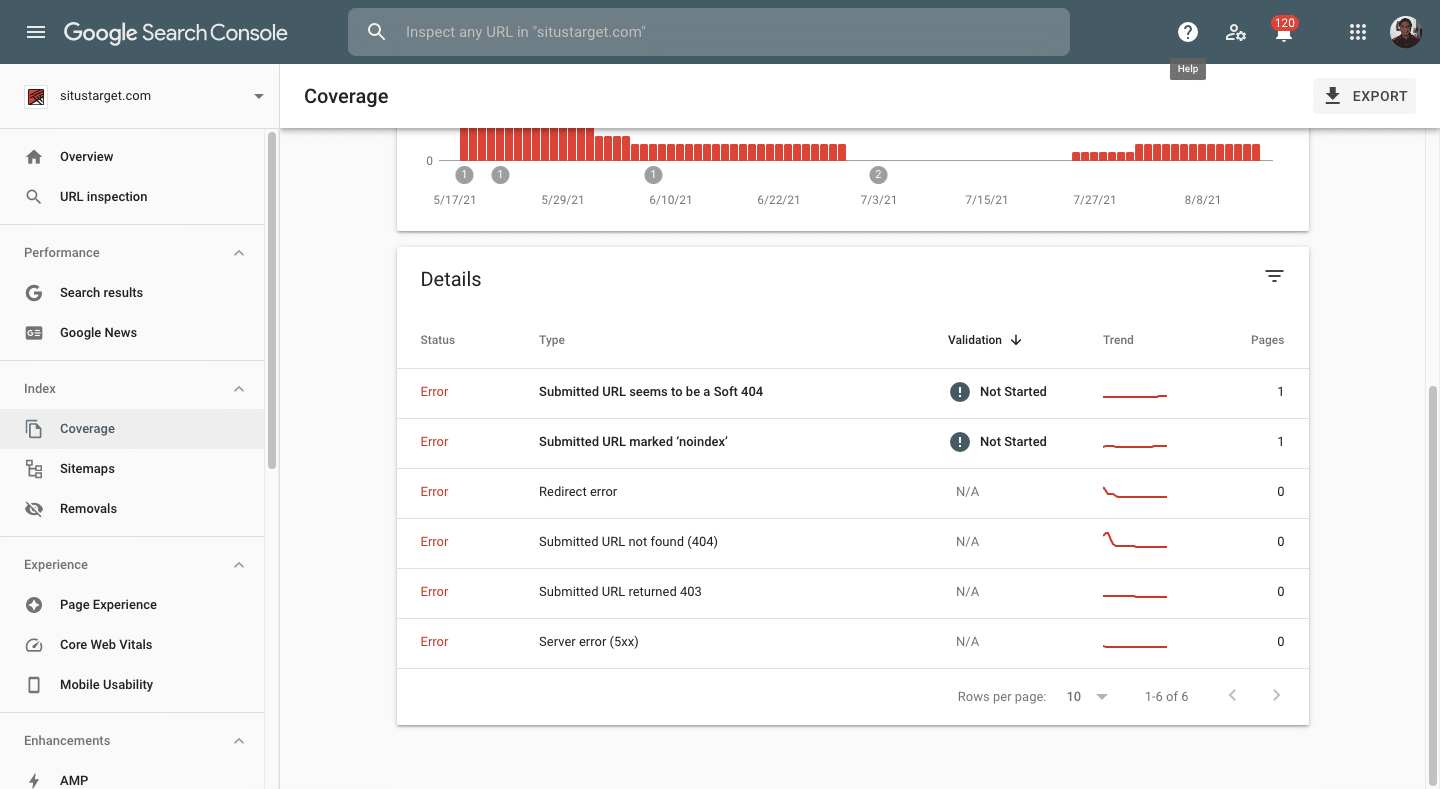Image resolution: width=1440 pixels, height=789 pixels.
Task: Open the Sitemaps page
Action: [x=132, y=469]
